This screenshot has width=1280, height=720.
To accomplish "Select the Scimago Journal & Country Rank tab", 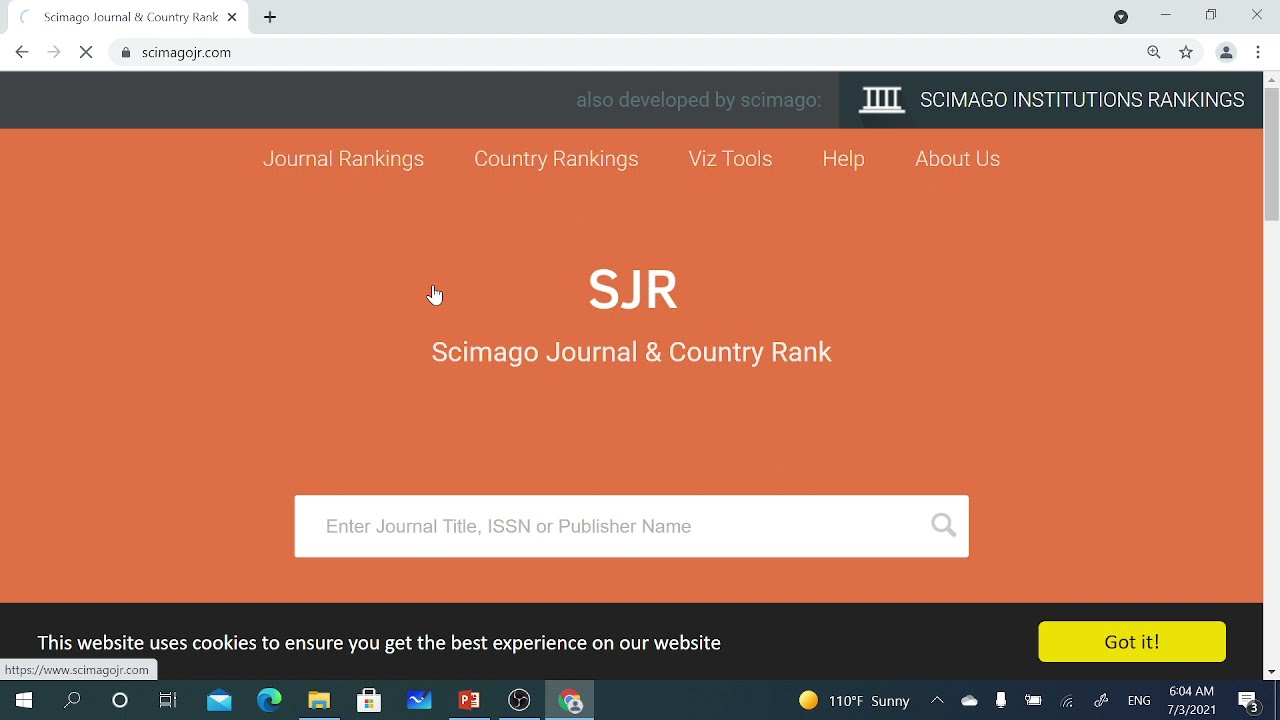I will click(x=128, y=17).
